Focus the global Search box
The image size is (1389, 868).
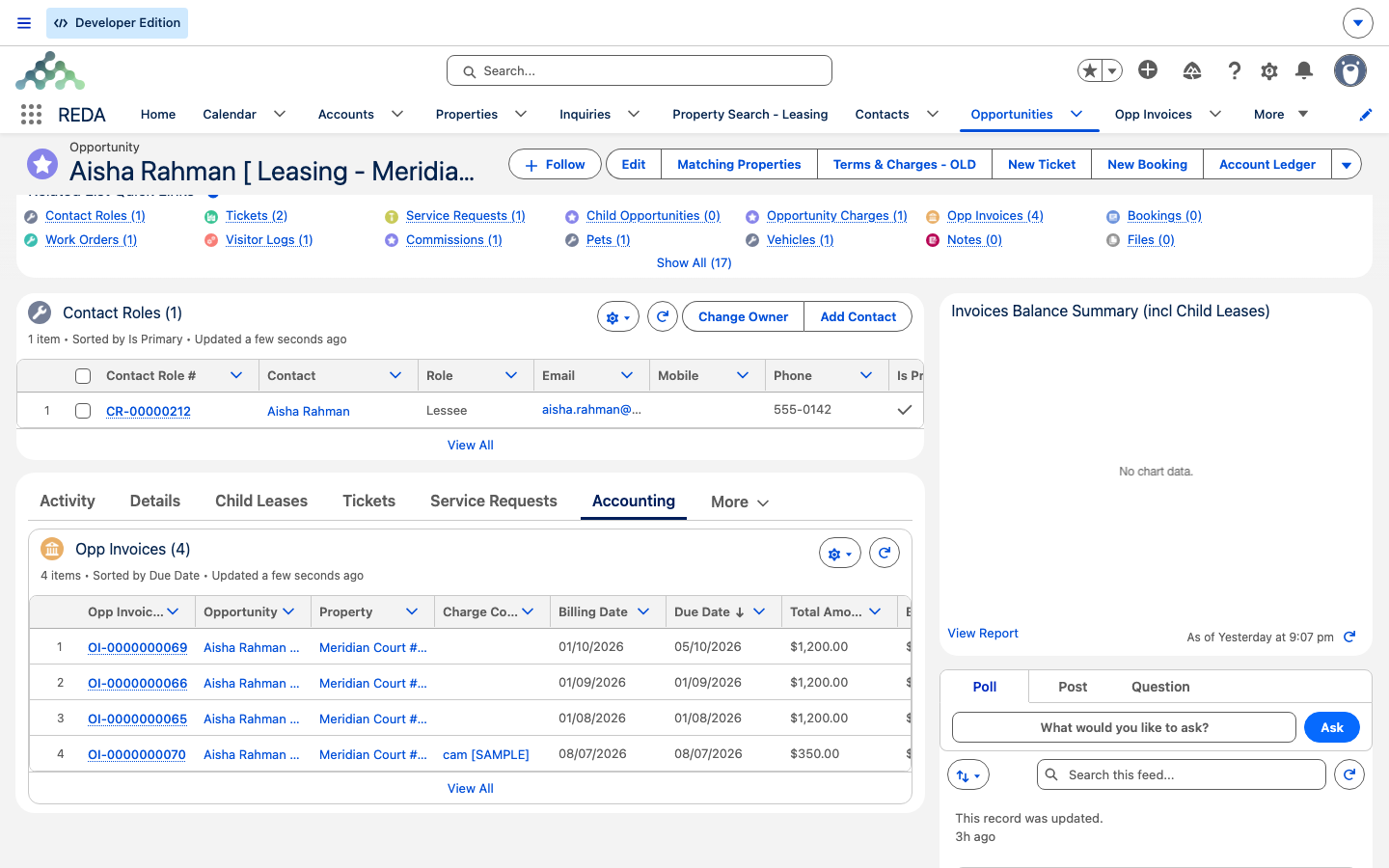point(640,70)
